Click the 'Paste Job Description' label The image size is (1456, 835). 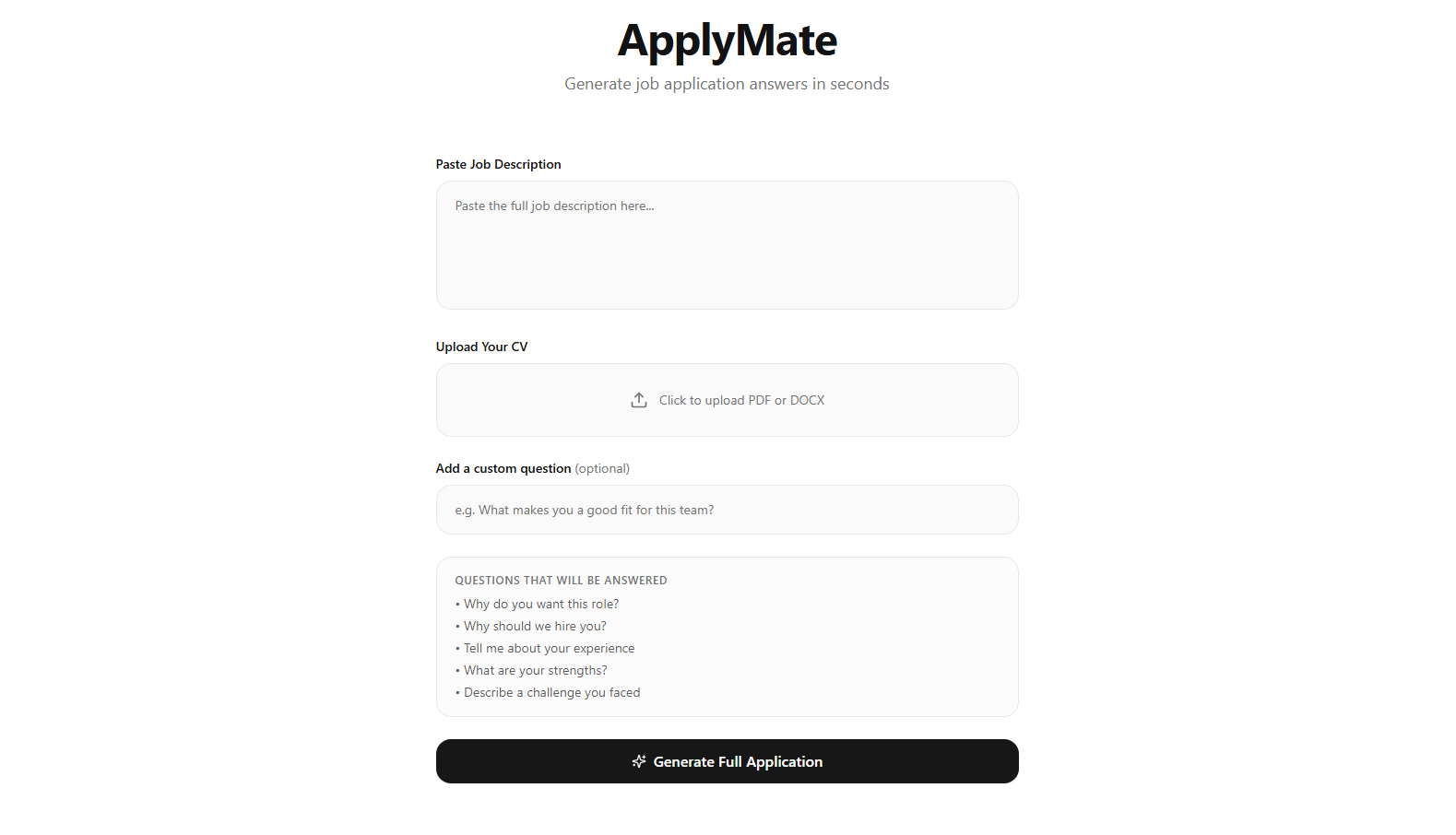(498, 164)
